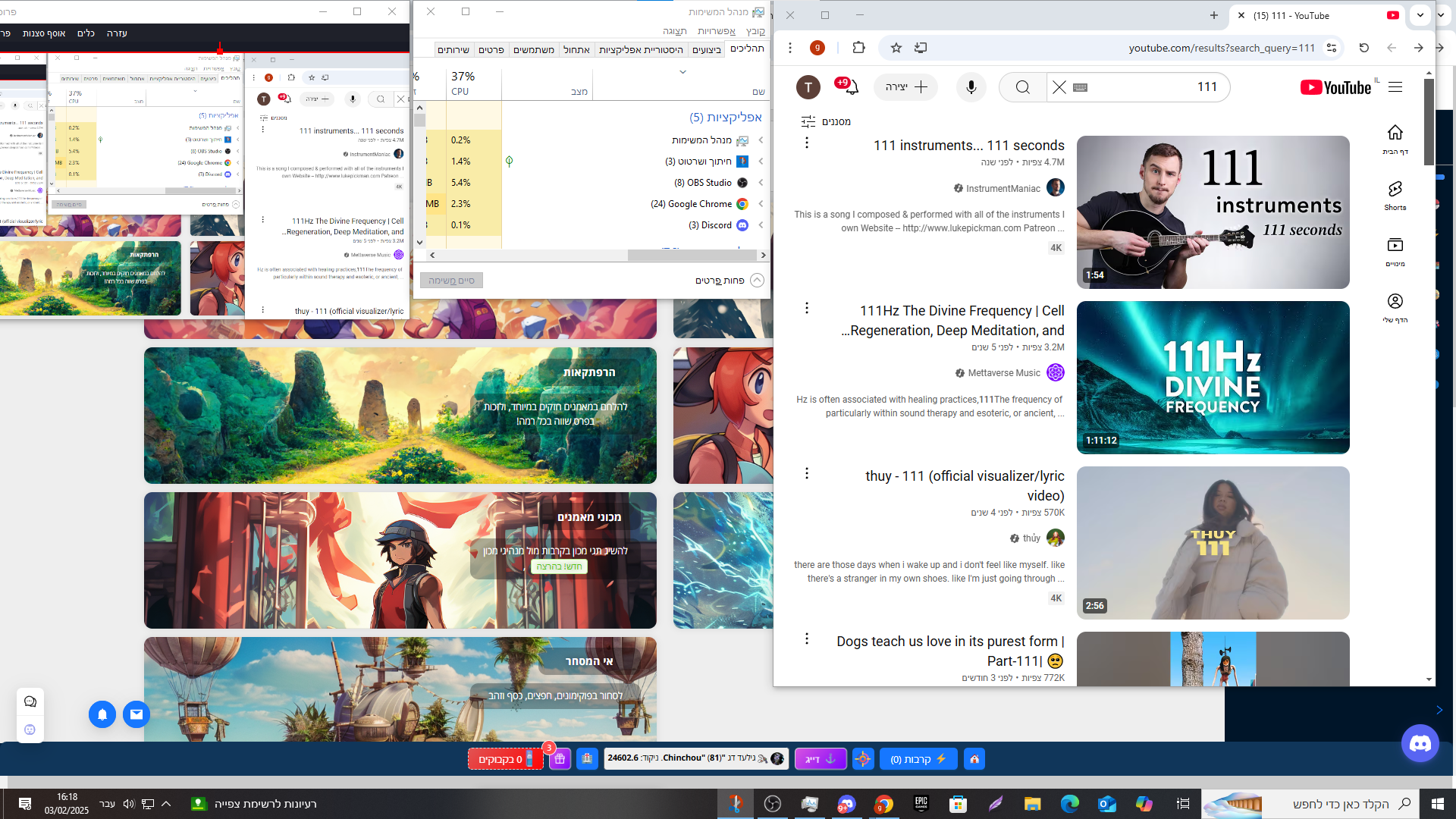Click the Battles (קרבות) button in game bar
The height and width of the screenshot is (819, 1456).
tap(918, 759)
